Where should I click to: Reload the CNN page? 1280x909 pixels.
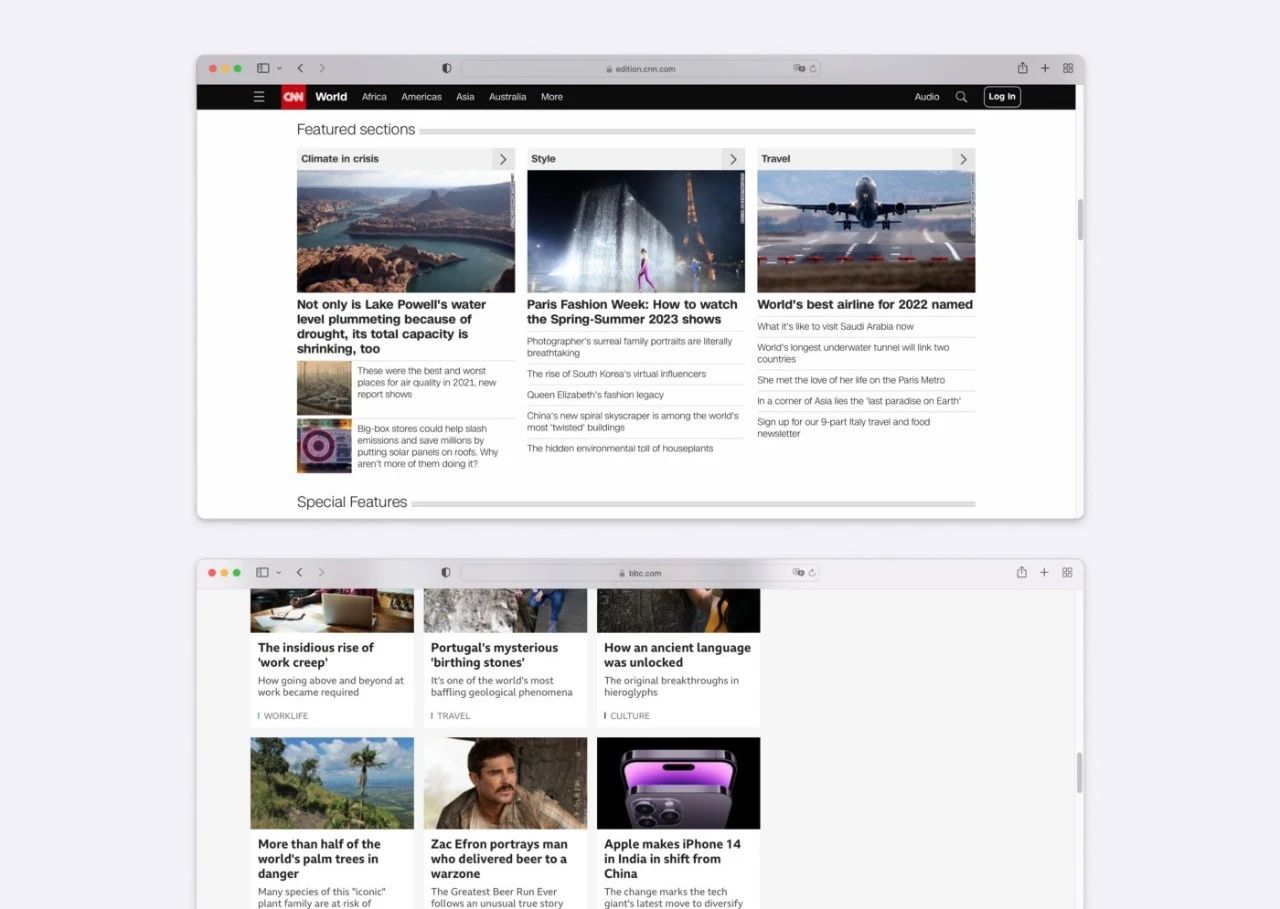coord(813,69)
